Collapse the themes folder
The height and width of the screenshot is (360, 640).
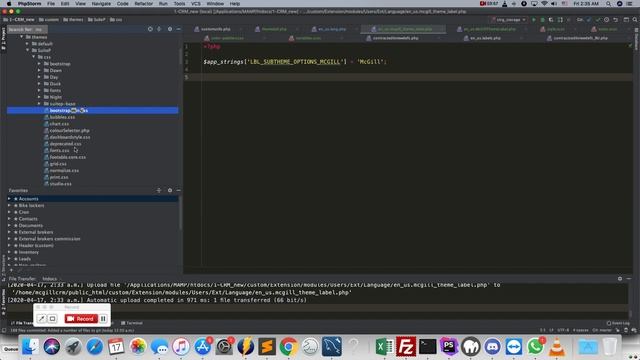(22, 37)
